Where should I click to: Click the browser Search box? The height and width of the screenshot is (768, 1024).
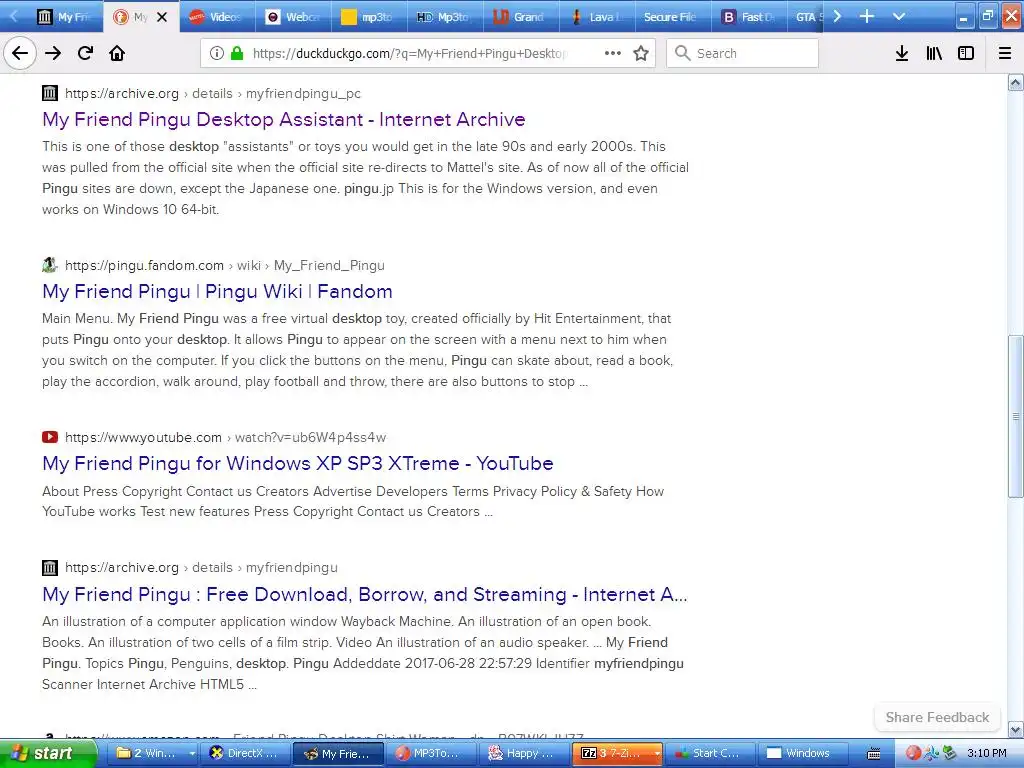pos(743,54)
